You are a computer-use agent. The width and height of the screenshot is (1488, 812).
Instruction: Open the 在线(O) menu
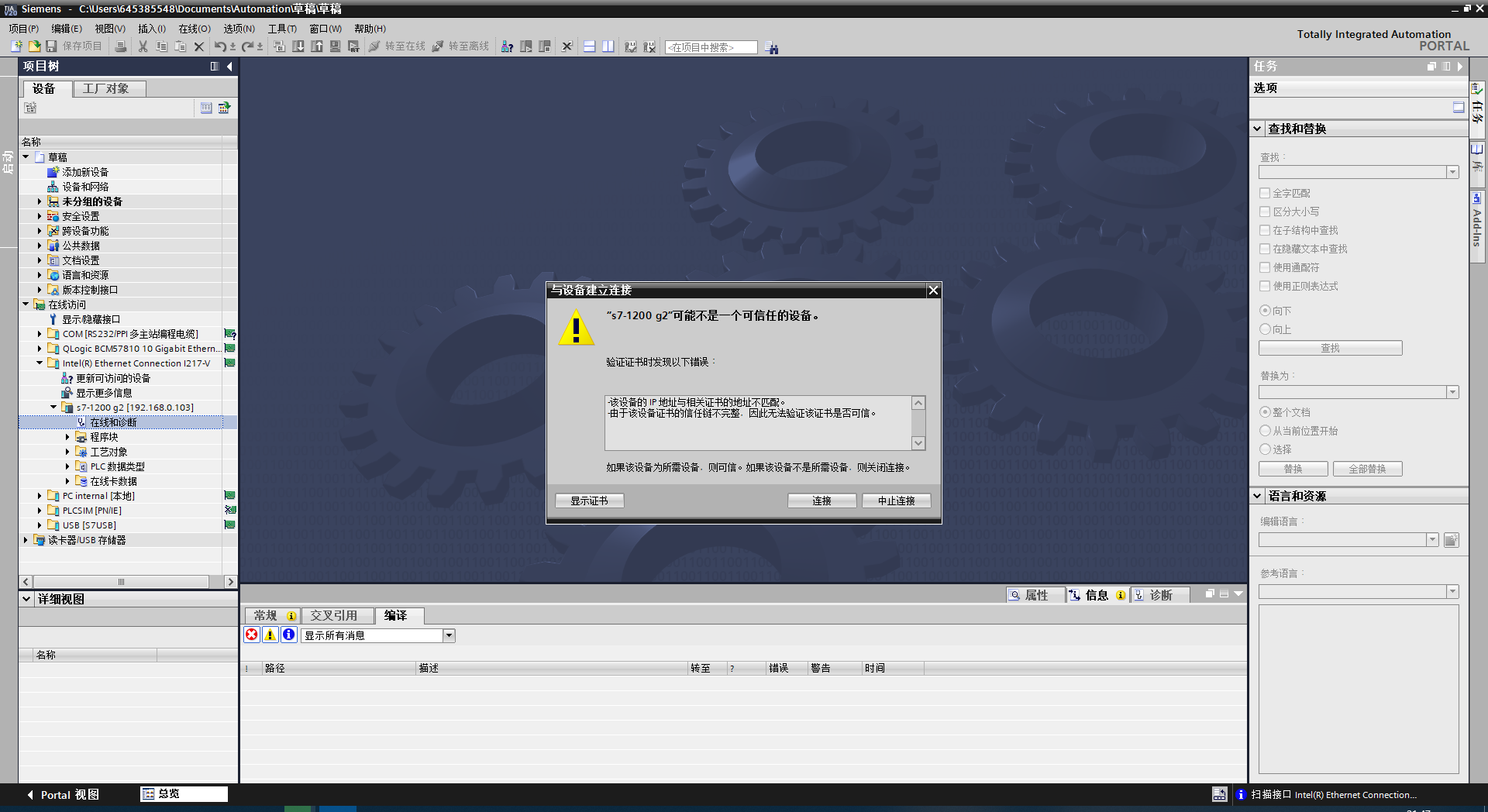click(x=195, y=29)
